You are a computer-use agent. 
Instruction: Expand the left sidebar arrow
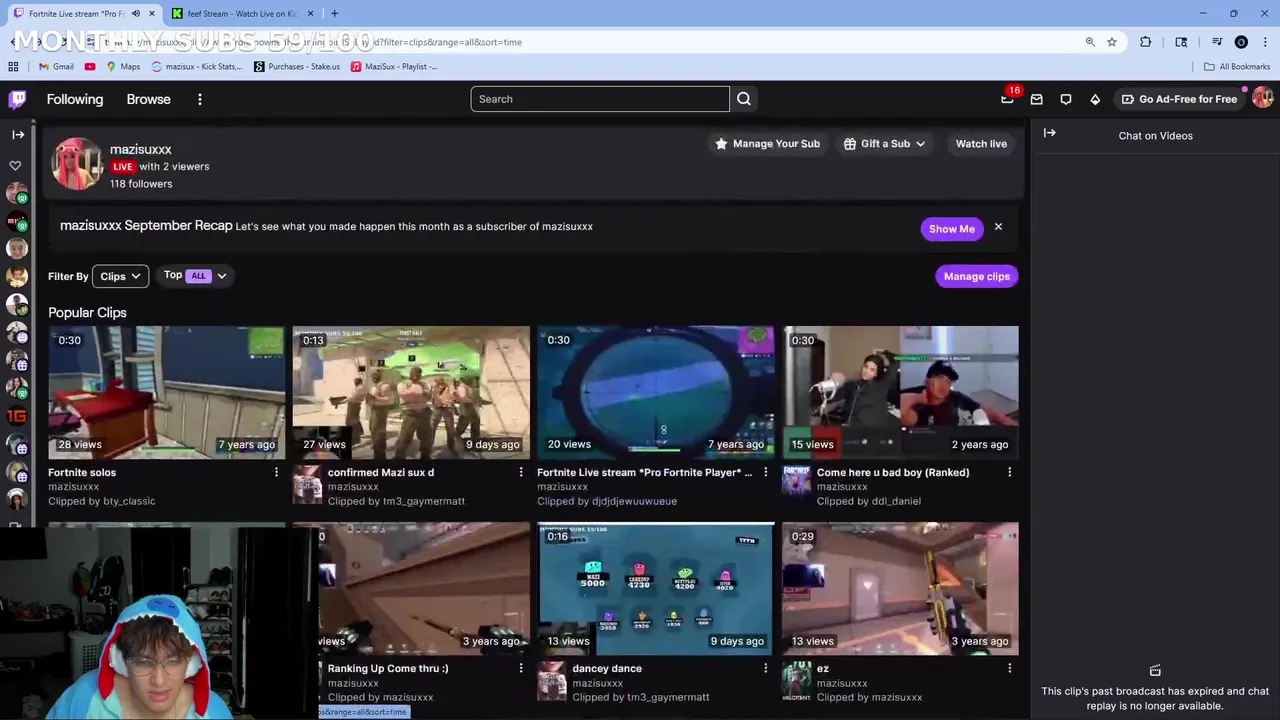coord(18,134)
